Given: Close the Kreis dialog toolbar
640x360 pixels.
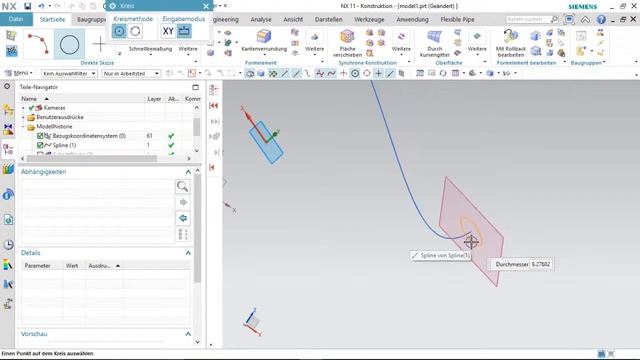Looking at the screenshot, I should click(206, 6).
